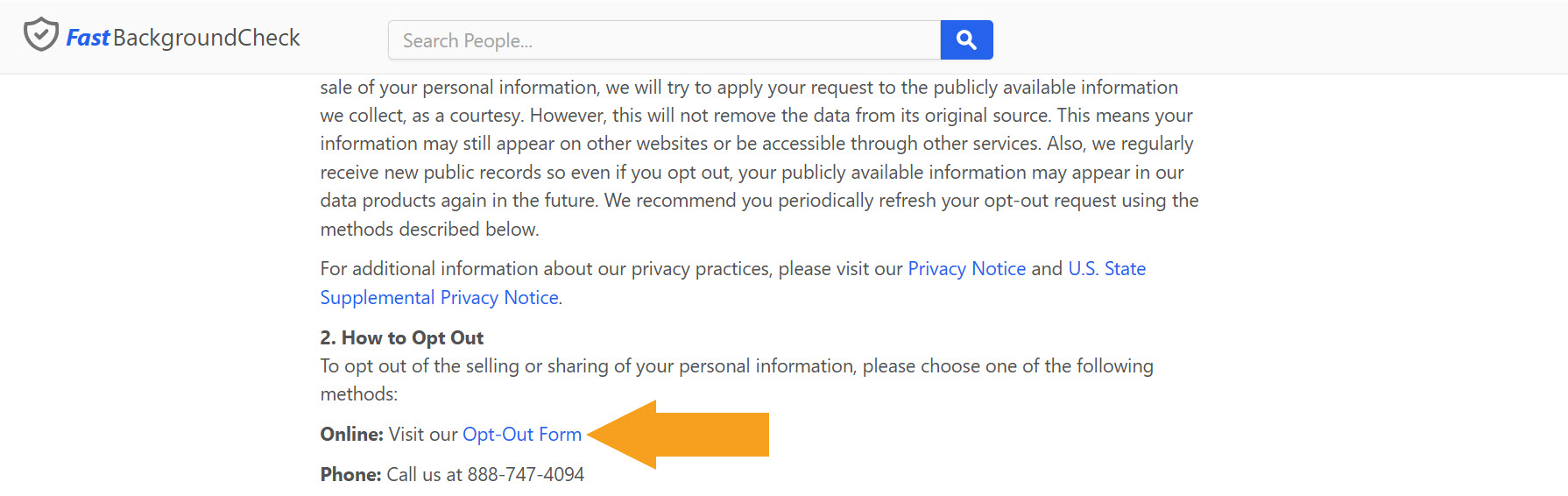
Task: Focus the Search People input field
Action: click(x=664, y=40)
